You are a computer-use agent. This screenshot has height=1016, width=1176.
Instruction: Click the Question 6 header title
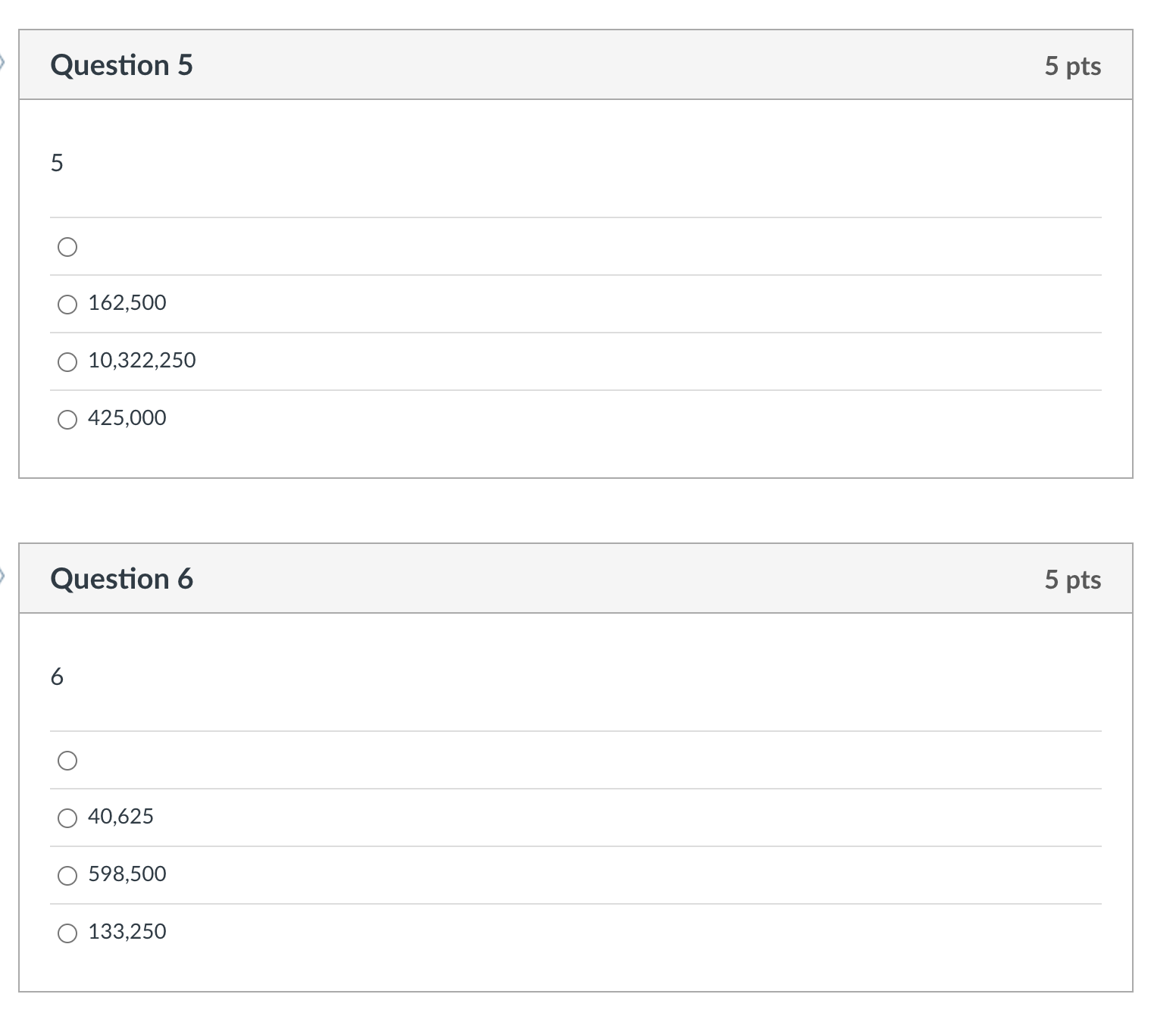[121, 579]
